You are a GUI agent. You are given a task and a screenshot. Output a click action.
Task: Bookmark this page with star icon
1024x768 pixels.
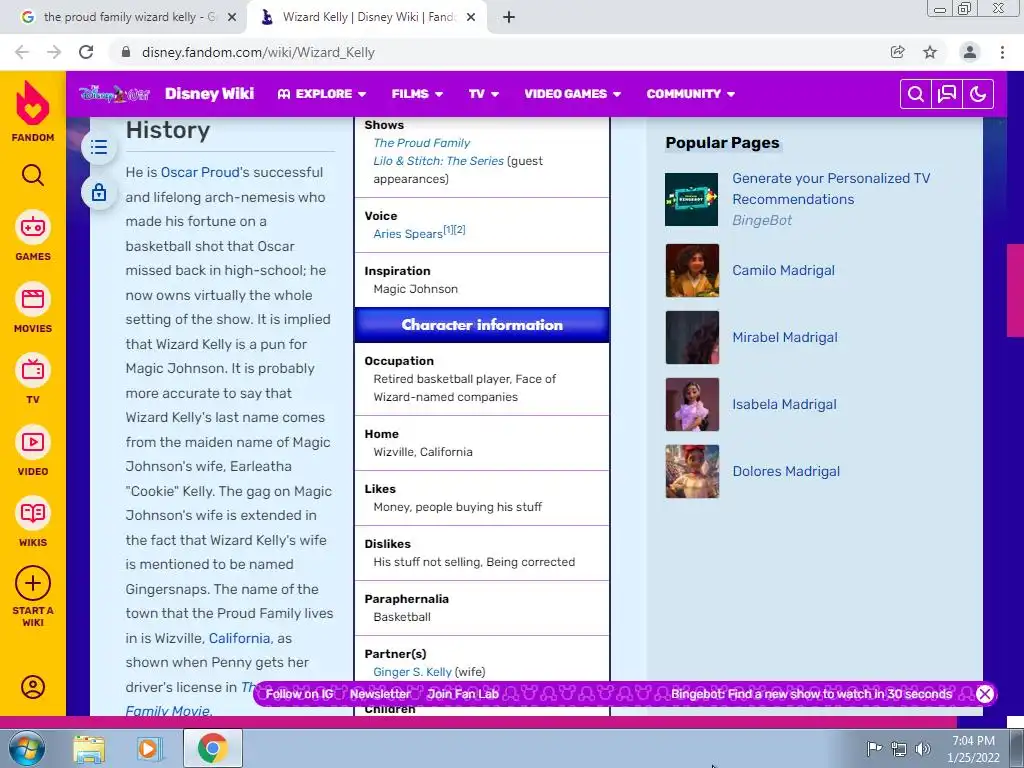(930, 52)
